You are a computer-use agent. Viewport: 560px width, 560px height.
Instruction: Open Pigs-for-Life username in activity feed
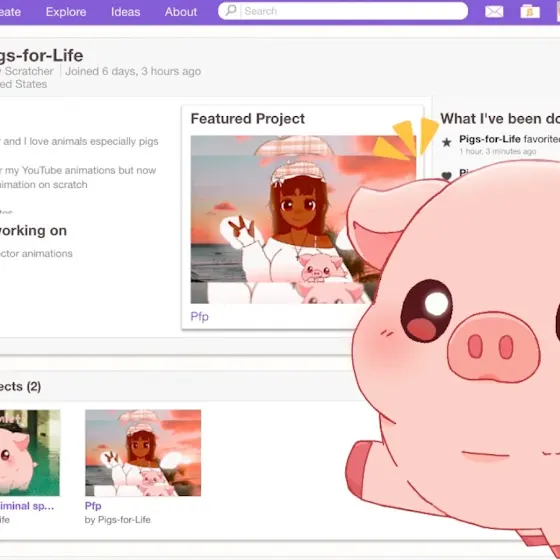pyautogui.click(x=490, y=139)
